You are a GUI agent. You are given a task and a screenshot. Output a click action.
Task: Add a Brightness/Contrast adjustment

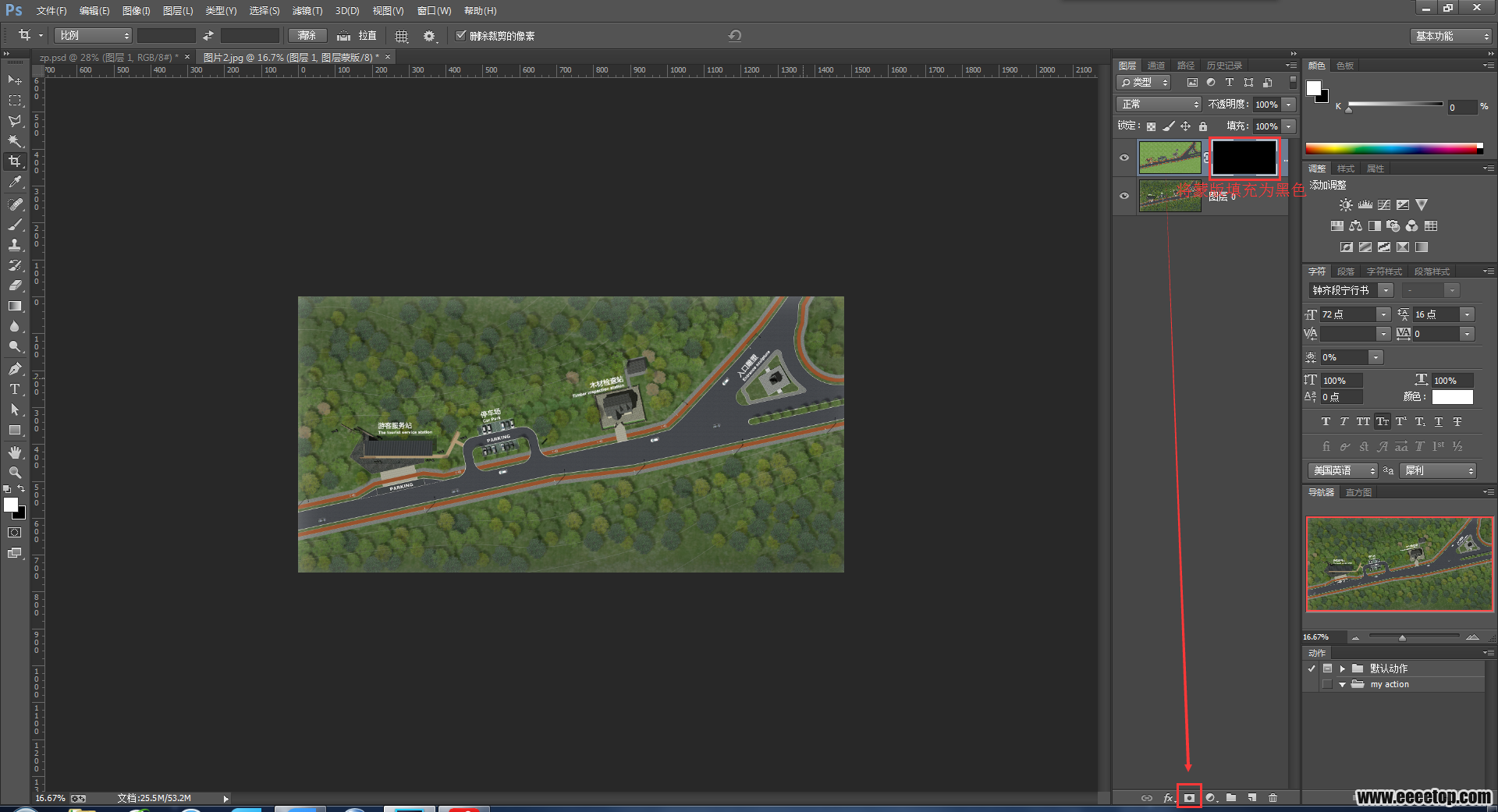click(x=1346, y=205)
